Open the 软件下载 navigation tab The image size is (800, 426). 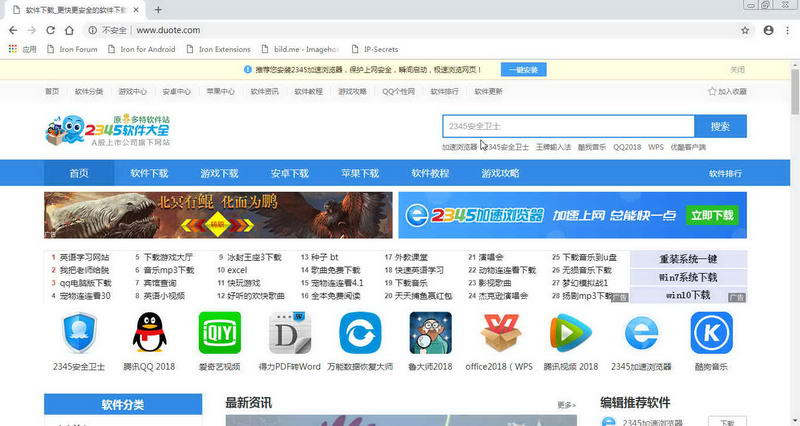pos(149,173)
